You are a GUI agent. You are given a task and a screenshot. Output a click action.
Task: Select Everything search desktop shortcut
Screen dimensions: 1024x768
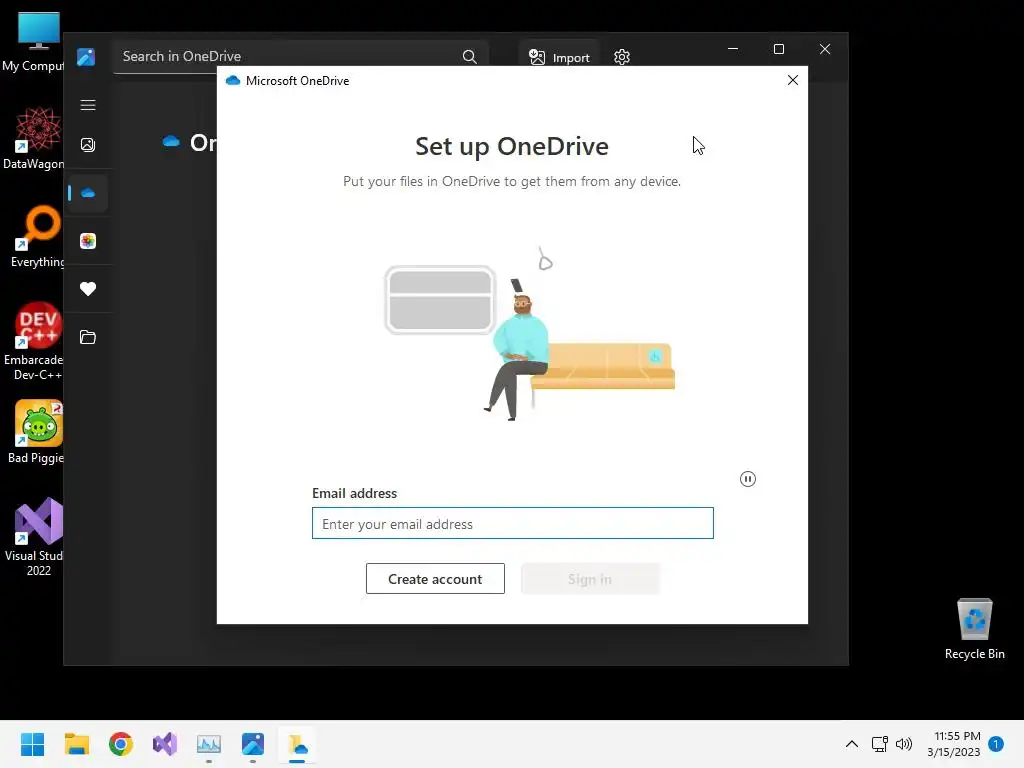click(38, 236)
